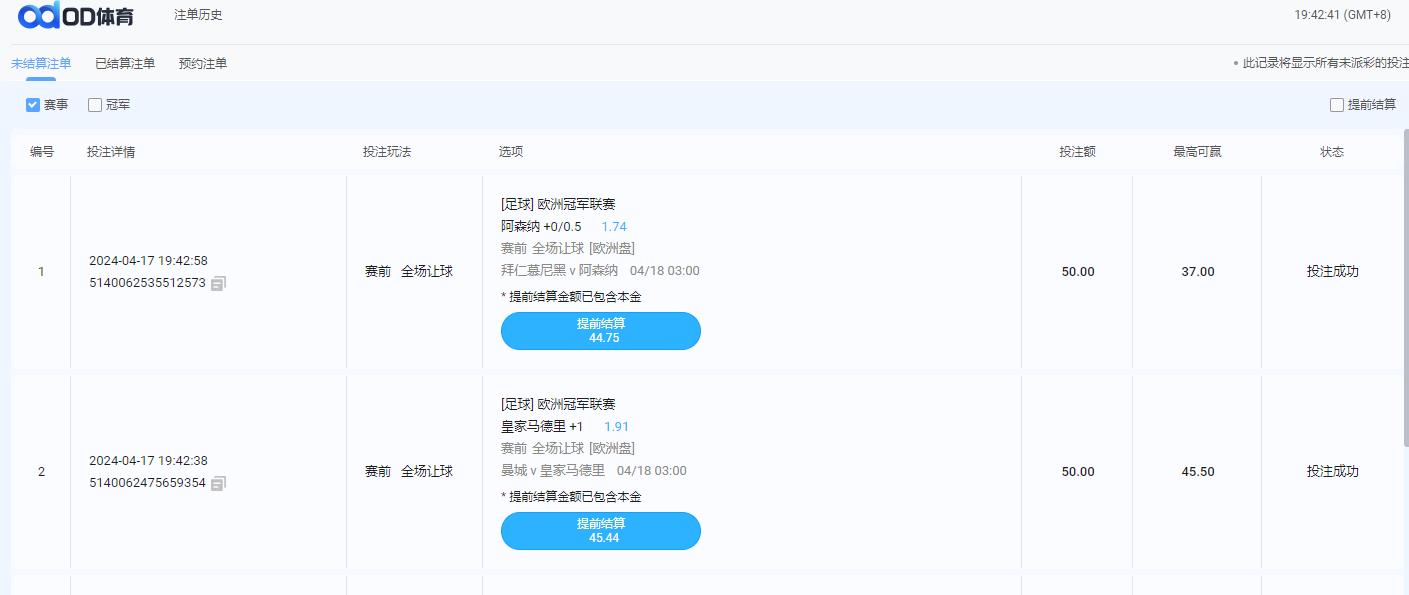Click match text 曼城 v 皇家马德里
The image size is (1409, 595).
point(553,471)
